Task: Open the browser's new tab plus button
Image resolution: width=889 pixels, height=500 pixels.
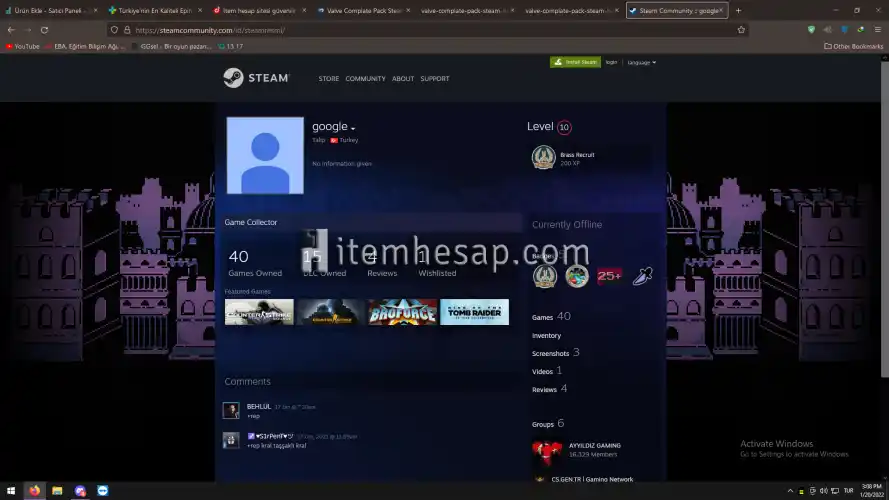Action: [738, 10]
